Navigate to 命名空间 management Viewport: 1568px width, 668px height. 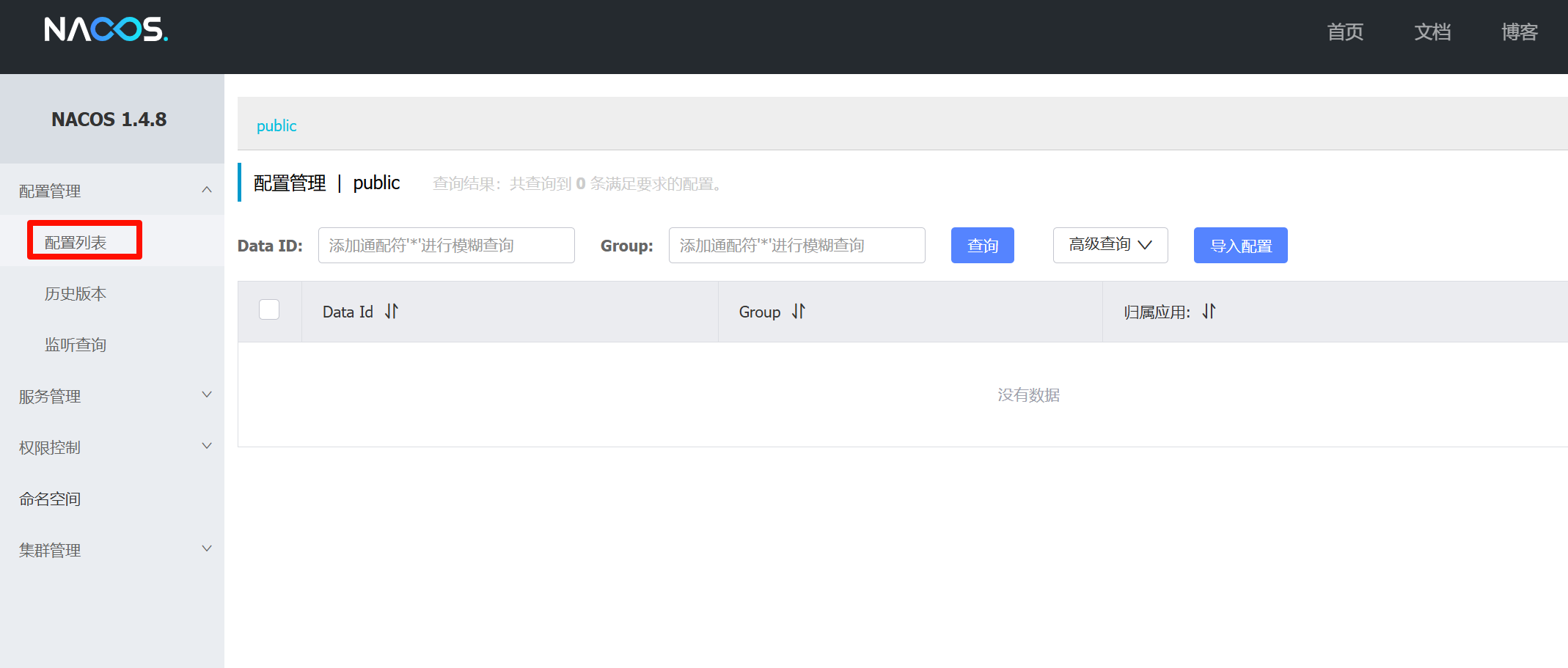pyautogui.click(x=49, y=498)
